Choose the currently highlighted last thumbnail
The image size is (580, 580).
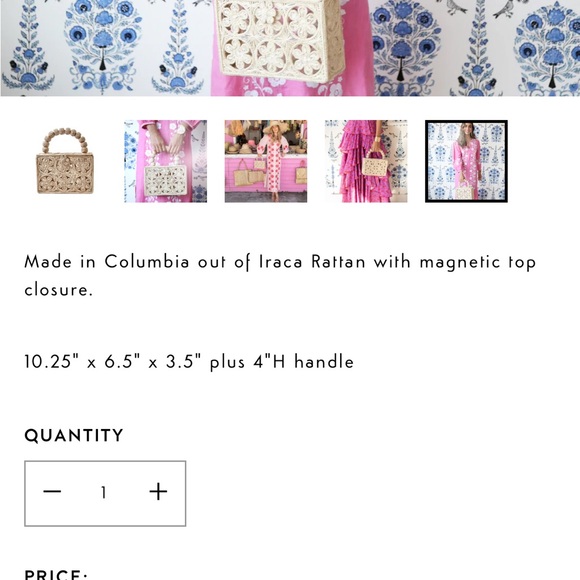tap(466, 161)
